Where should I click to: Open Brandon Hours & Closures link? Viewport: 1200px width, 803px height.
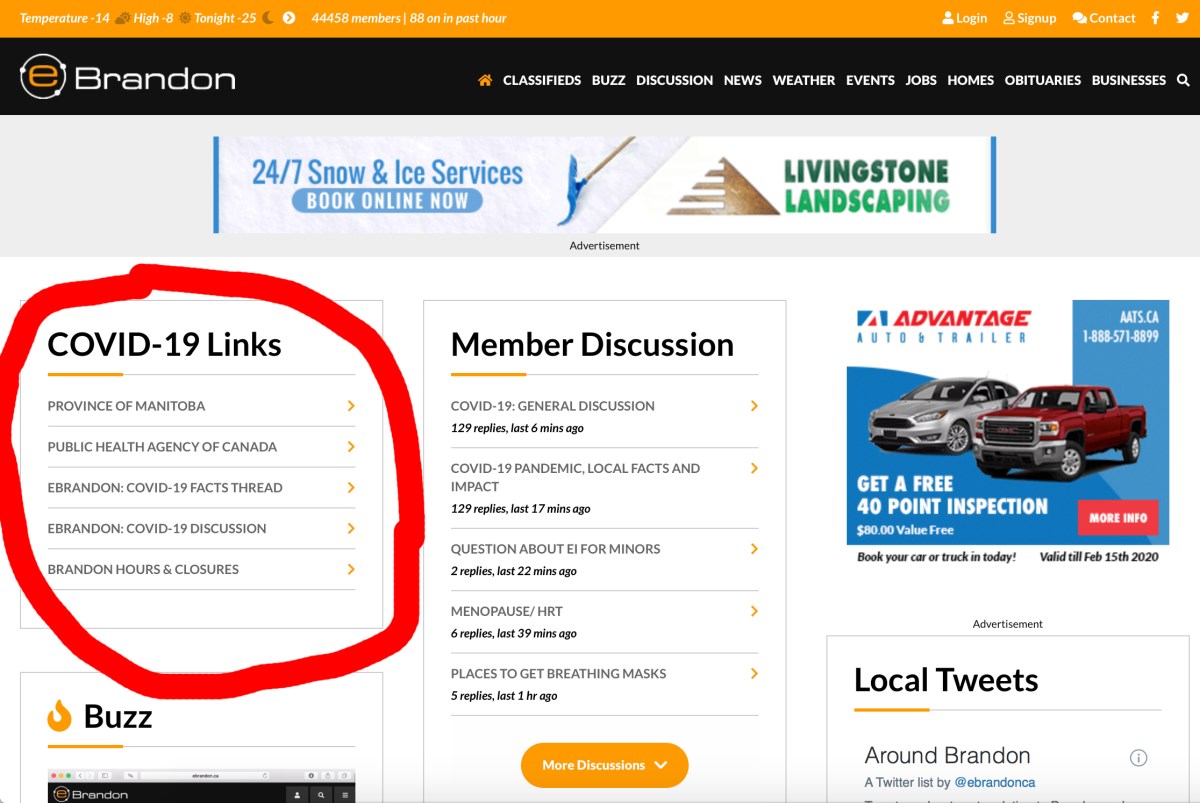pos(143,569)
